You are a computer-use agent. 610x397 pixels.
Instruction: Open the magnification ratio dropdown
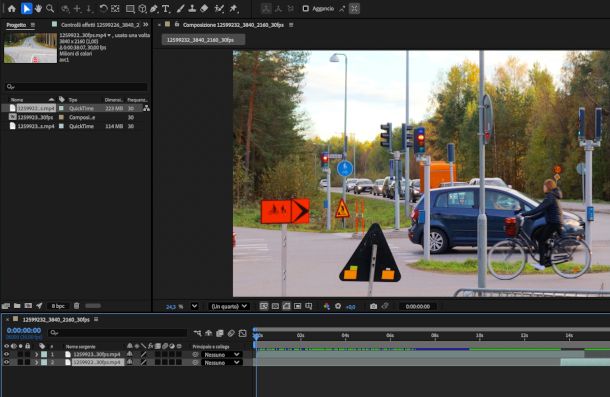click(195, 306)
